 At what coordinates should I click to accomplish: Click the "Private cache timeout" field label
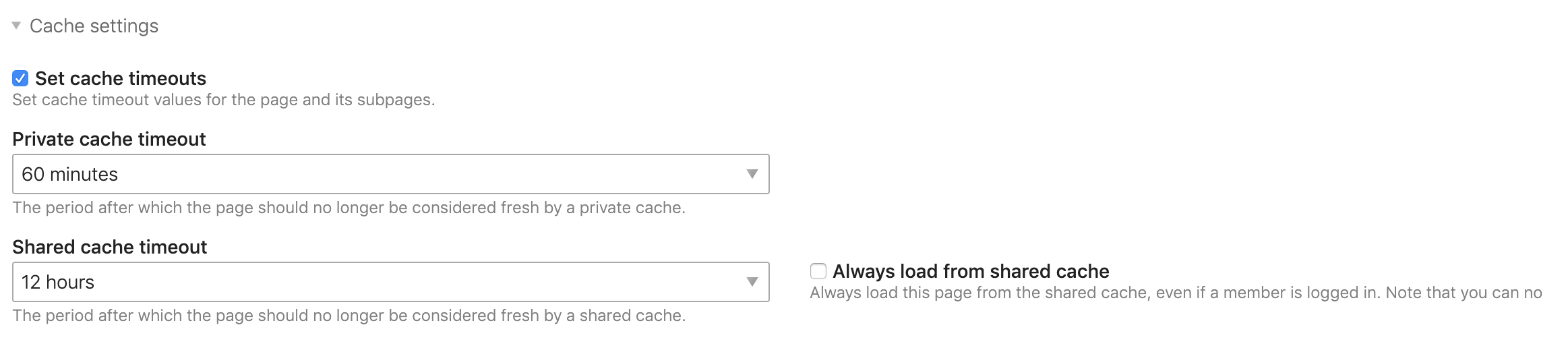click(109, 139)
